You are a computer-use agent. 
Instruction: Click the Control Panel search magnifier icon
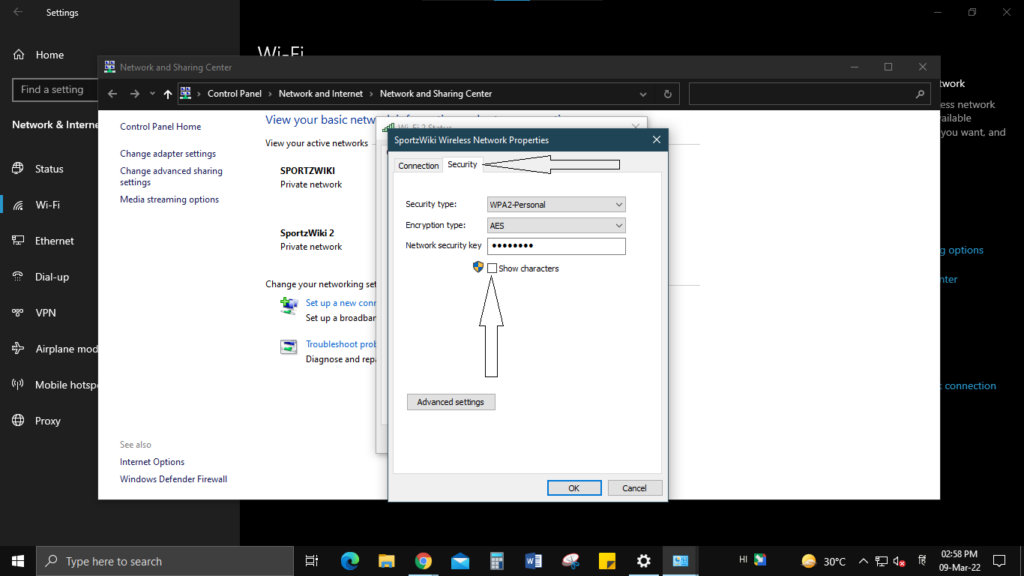click(920, 94)
